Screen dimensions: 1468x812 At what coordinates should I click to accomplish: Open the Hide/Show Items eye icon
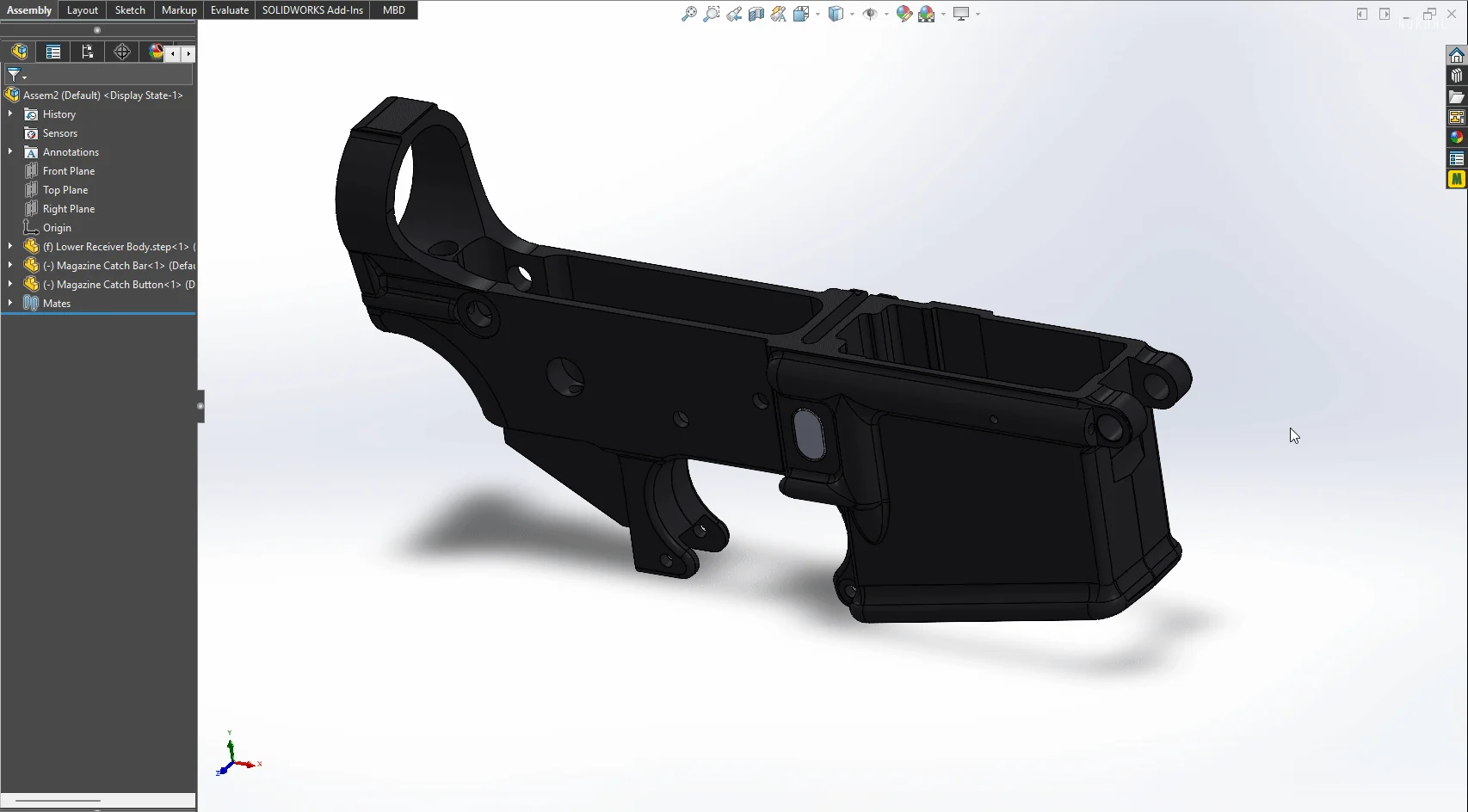coord(872,14)
